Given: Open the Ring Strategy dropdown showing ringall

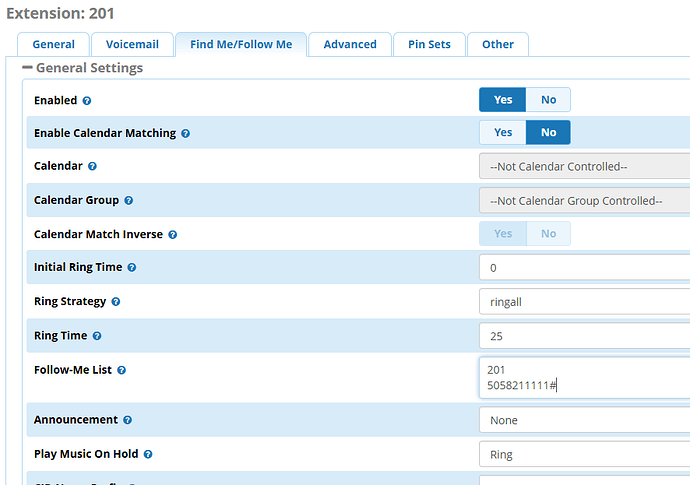Looking at the screenshot, I should [584, 302].
